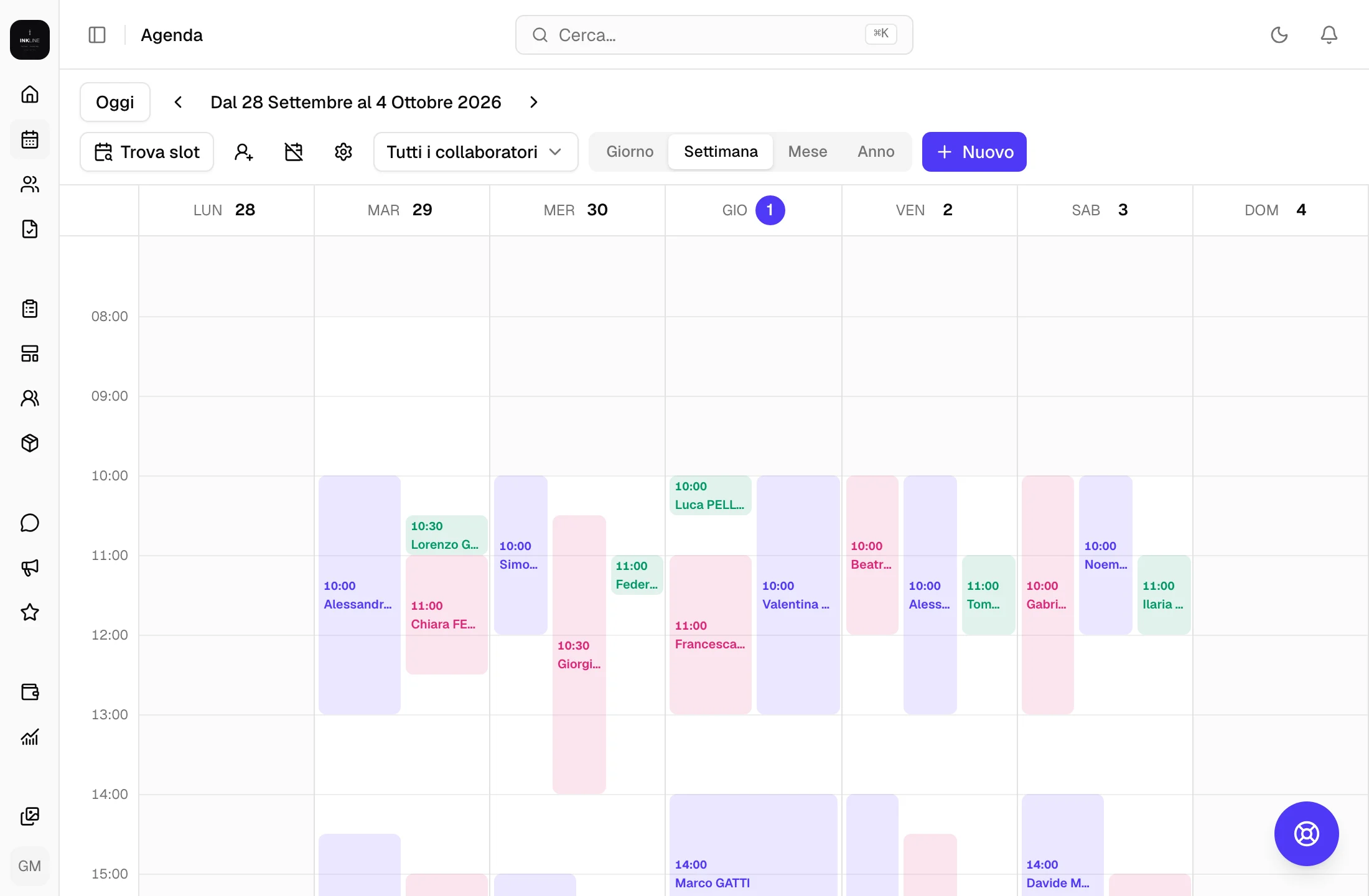The height and width of the screenshot is (896, 1369).
Task: Select the GIO 1 day header
Action: (x=753, y=210)
